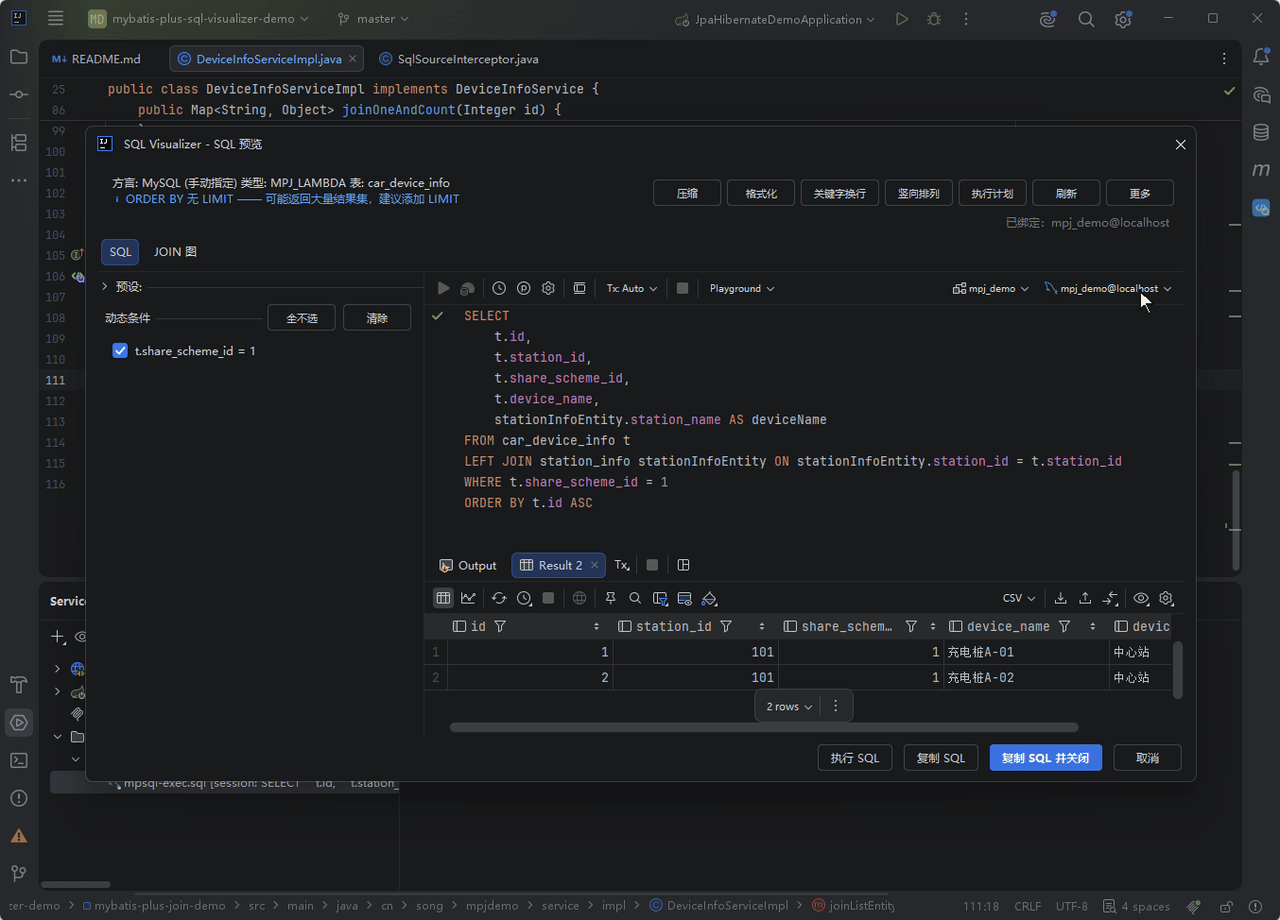Open the Project folder tool window
The width and height of the screenshot is (1280, 920).
tap(19, 56)
